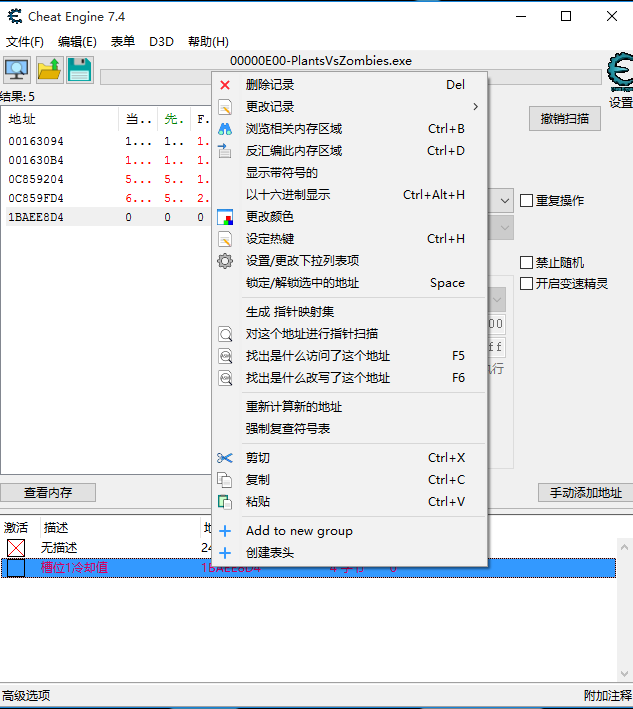This screenshot has width=633, height=709.
Task: Click Cheat Engine title bar app icon
Action: [x=14, y=16]
